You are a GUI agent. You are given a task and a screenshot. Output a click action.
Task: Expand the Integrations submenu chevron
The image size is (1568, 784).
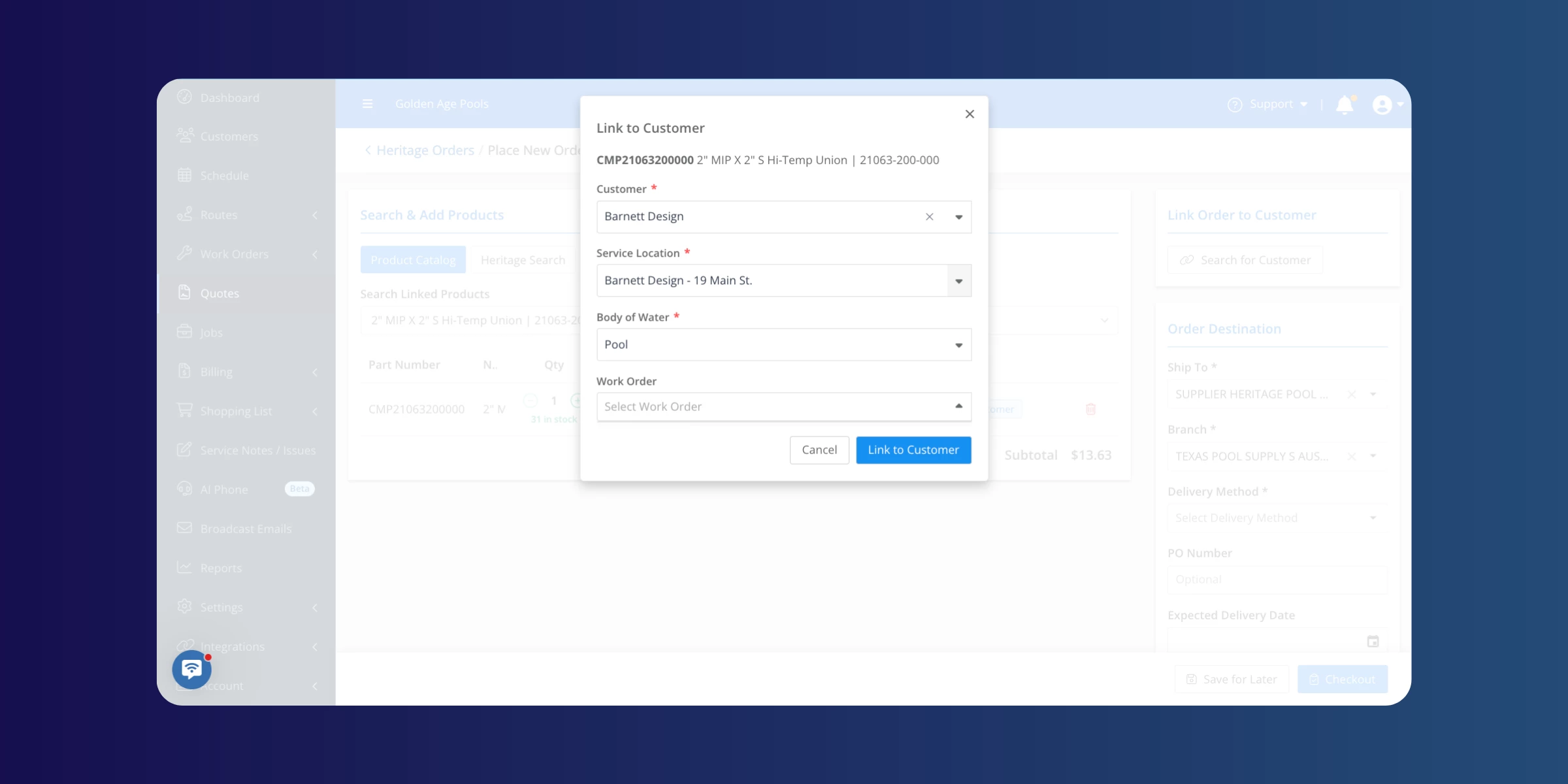(315, 646)
